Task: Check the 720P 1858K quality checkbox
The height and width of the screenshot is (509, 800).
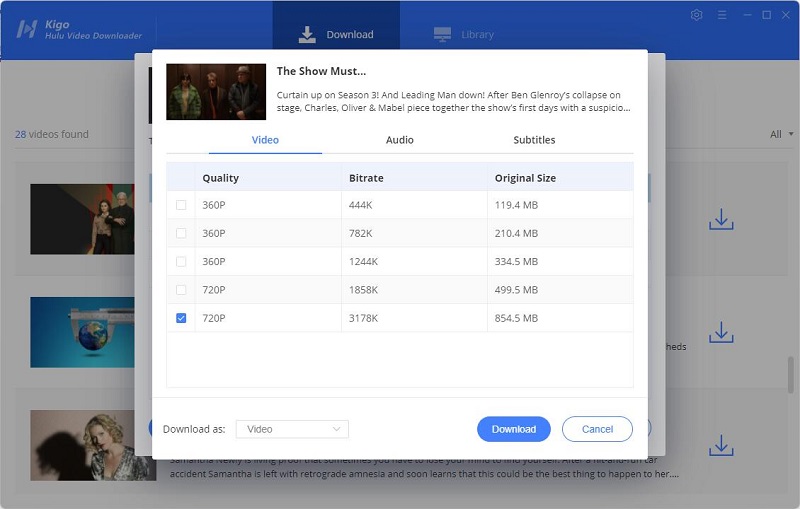Action: coord(181,290)
